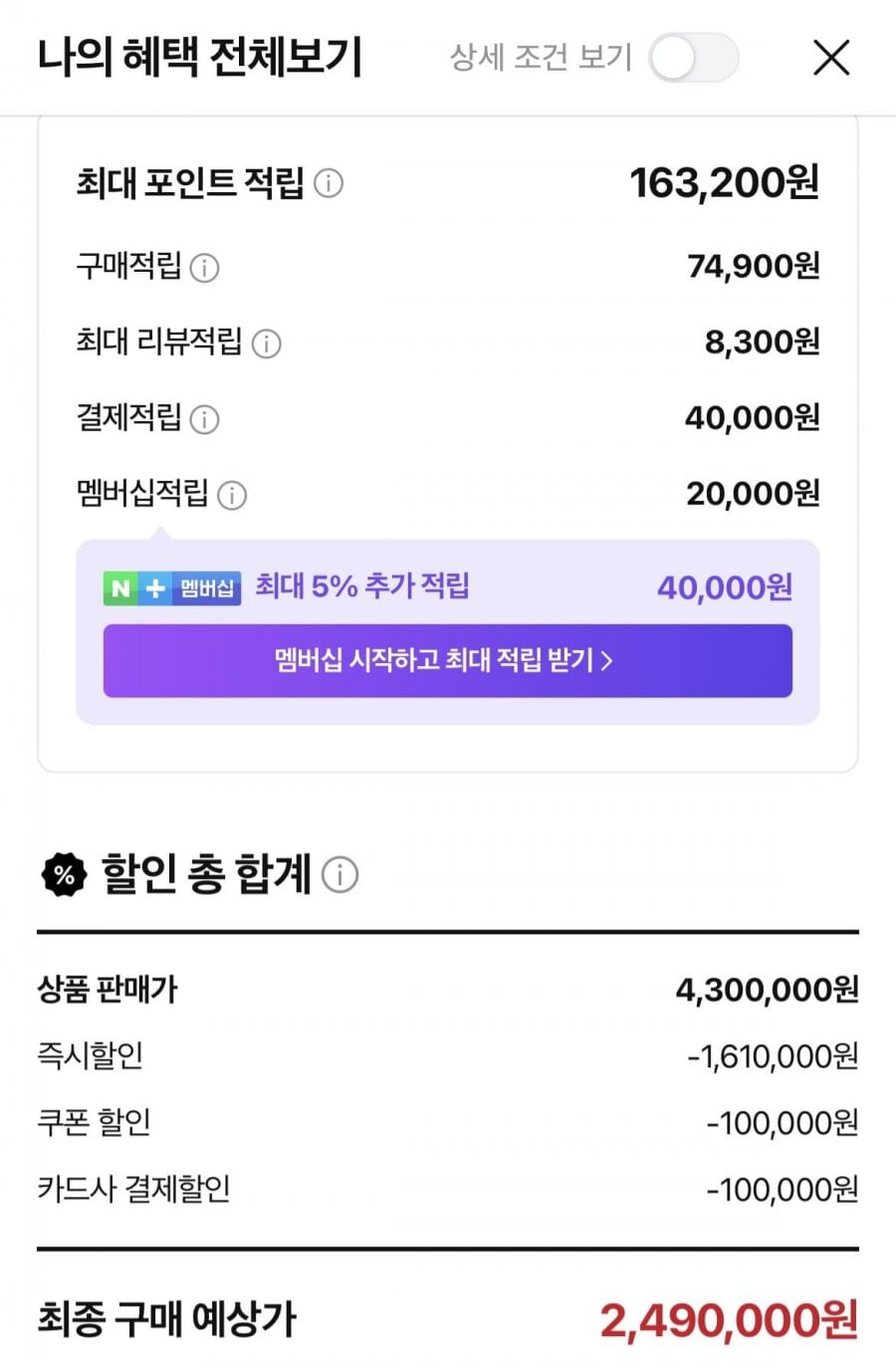This screenshot has width=896, height=1366.
Task: Click the 나의 혜택 전체보기 title
Action: pos(199,58)
